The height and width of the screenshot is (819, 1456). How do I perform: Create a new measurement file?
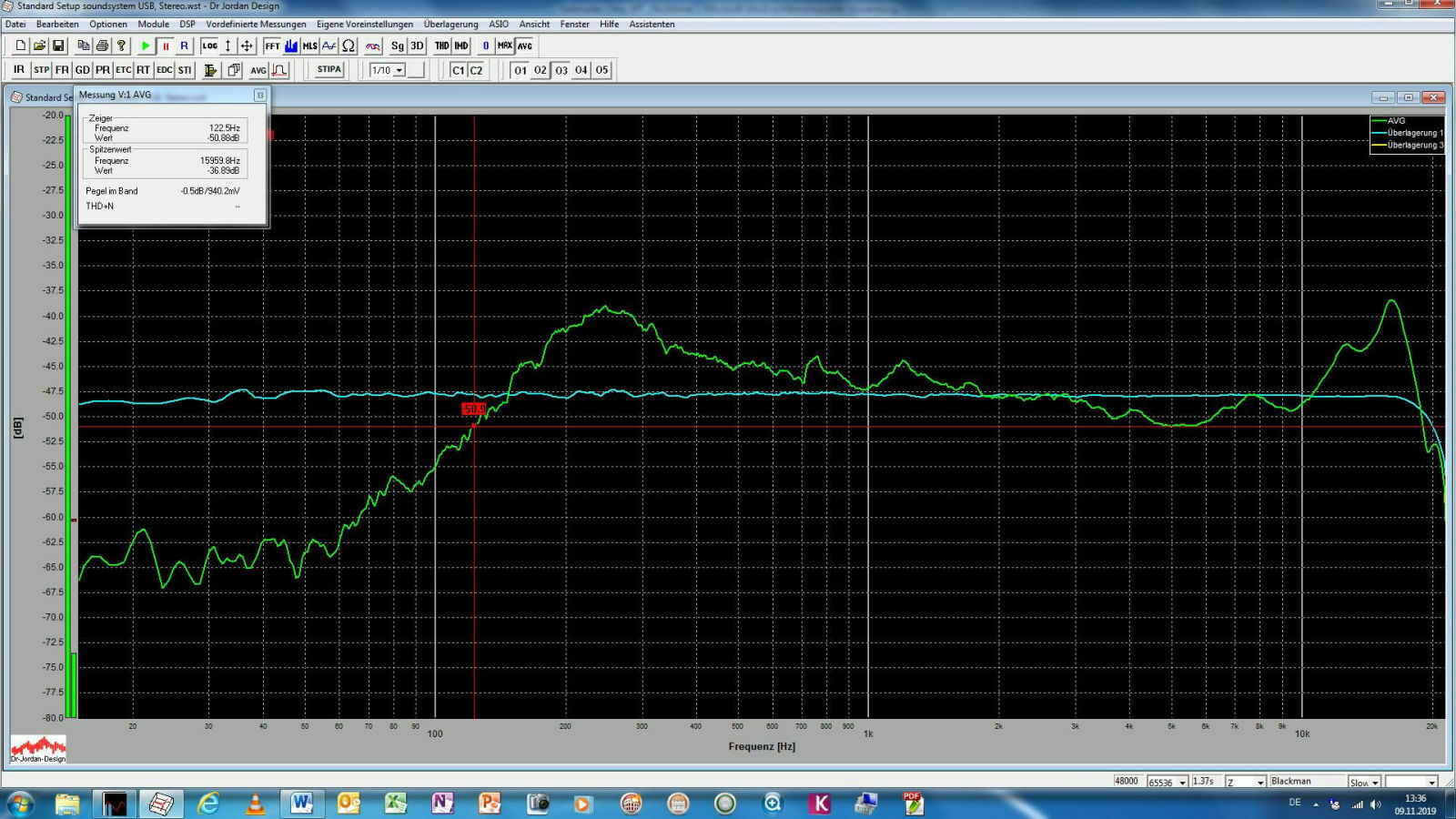(20, 45)
